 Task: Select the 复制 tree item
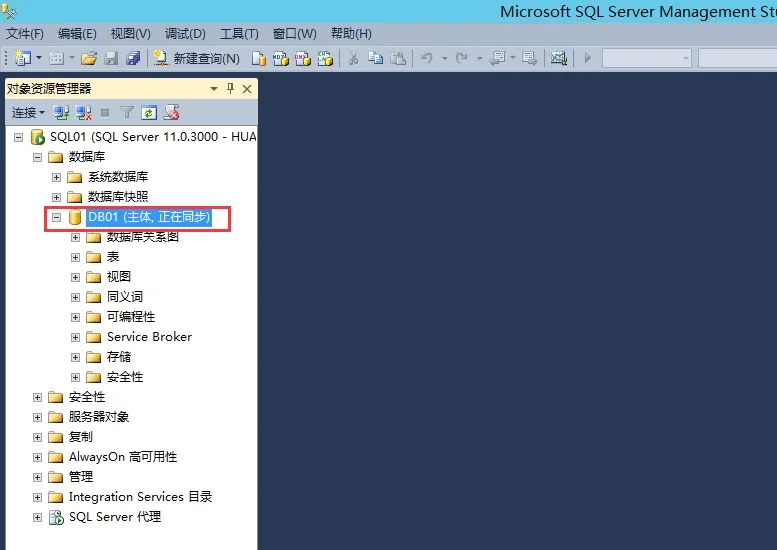pos(81,437)
